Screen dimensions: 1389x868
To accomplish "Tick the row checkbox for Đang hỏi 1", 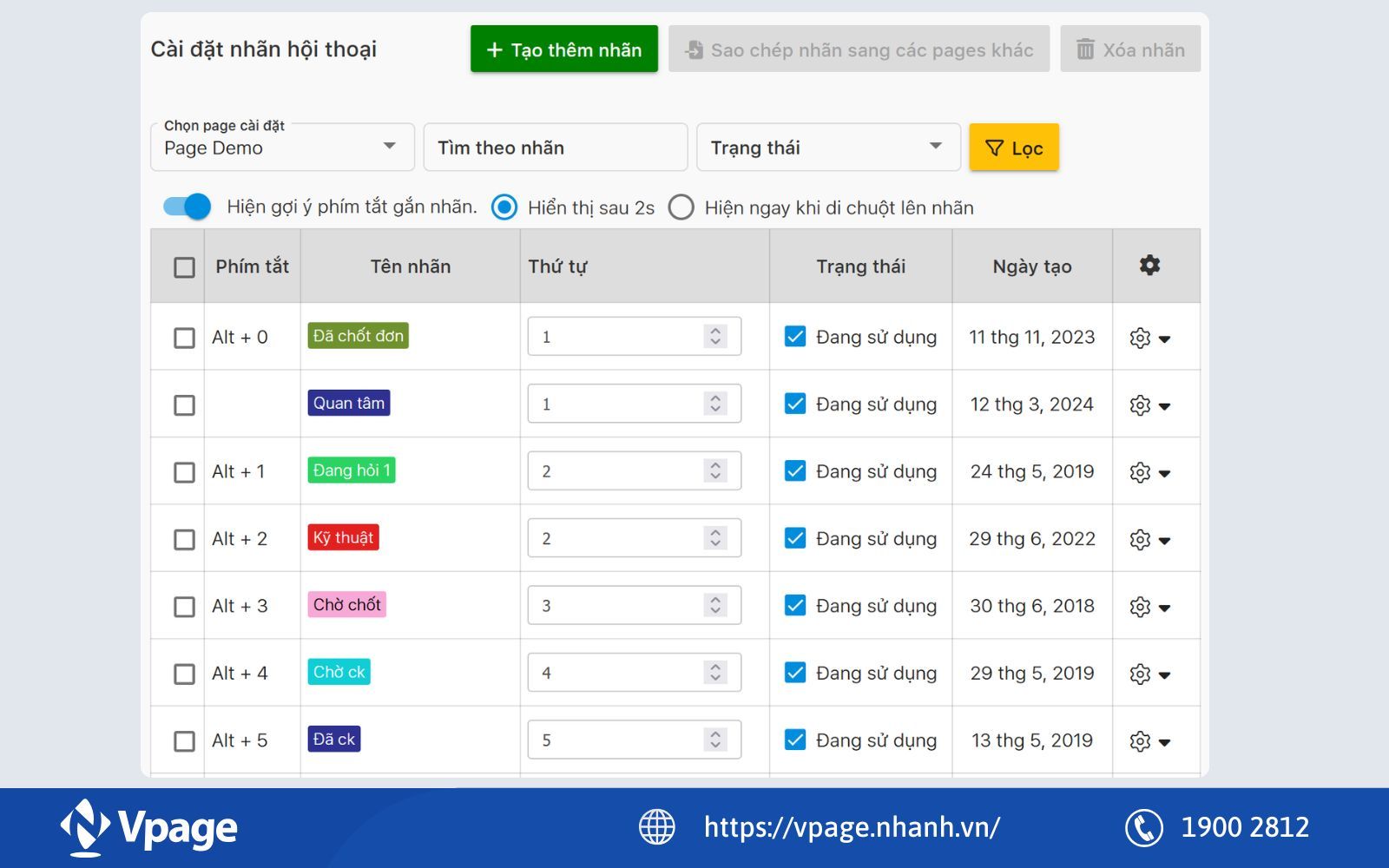I will (x=184, y=472).
